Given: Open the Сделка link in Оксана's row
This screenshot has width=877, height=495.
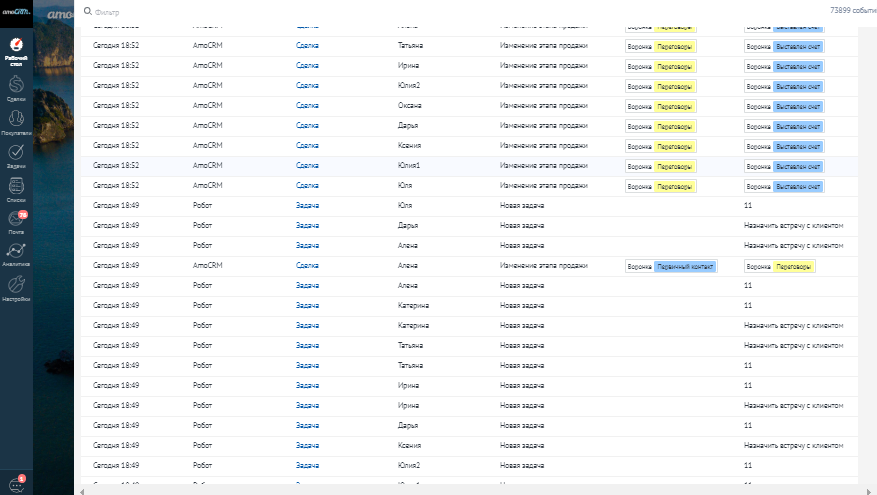Looking at the screenshot, I should click(307, 105).
